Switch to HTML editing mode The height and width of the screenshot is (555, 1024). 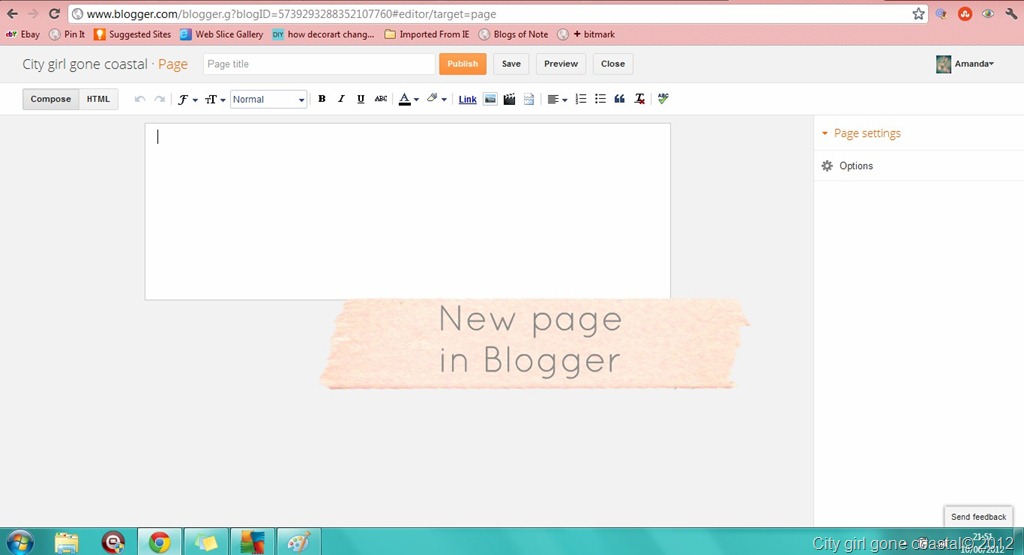pos(99,99)
